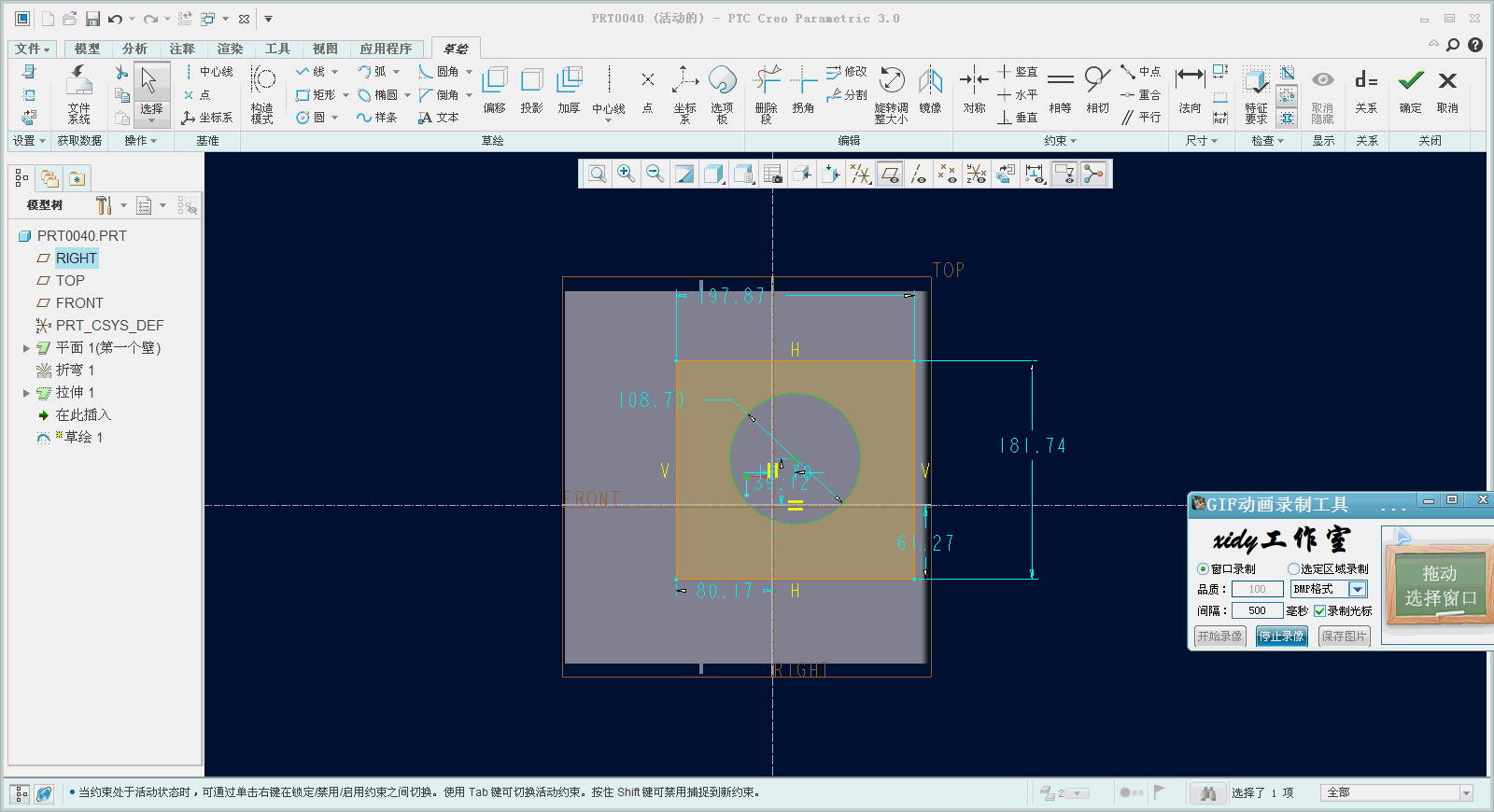Click the 间隔 milliseconds input field

(x=1257, y=610)
